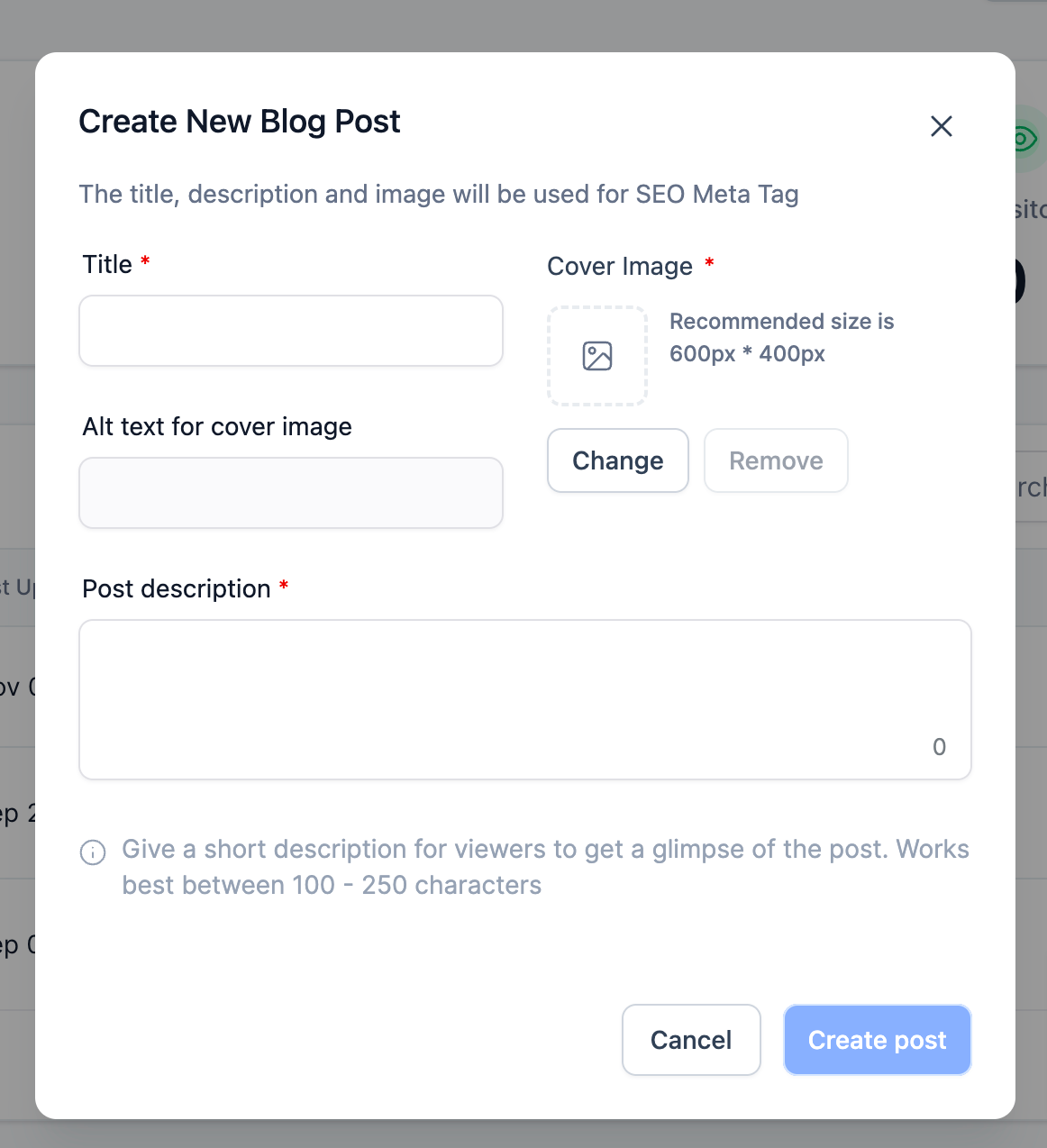Click the Post description label

point(177,589)
